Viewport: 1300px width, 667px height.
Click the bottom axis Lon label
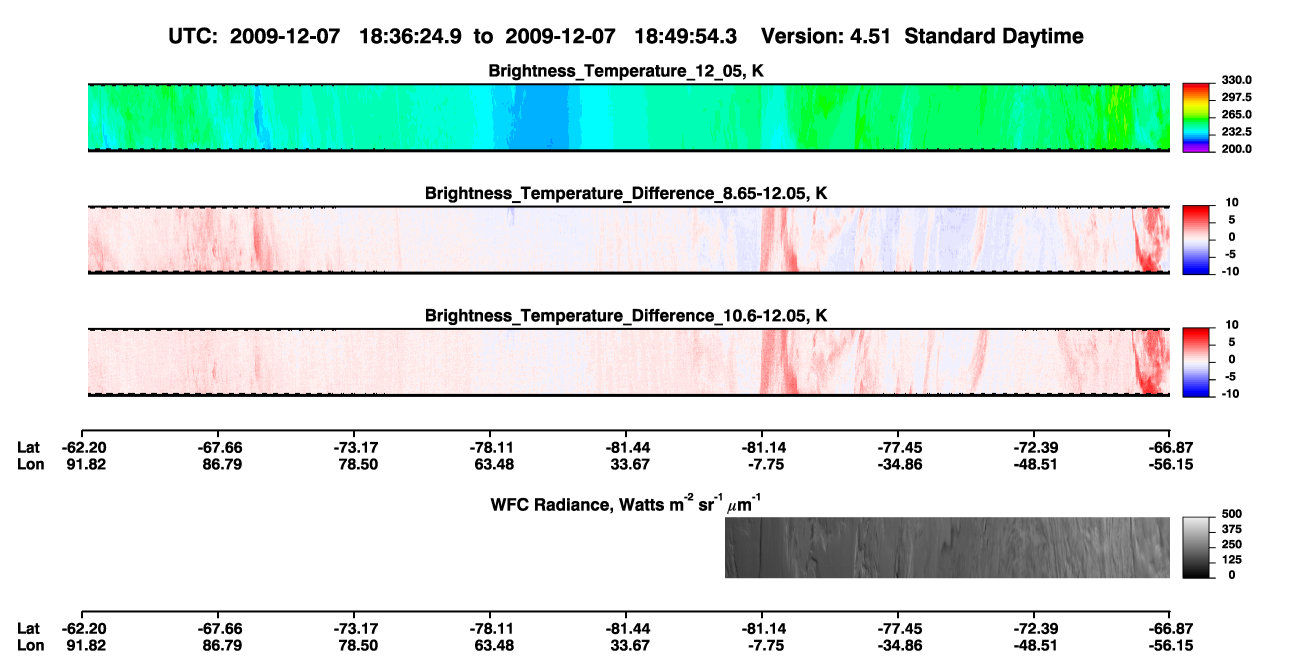tap(29, 646)
